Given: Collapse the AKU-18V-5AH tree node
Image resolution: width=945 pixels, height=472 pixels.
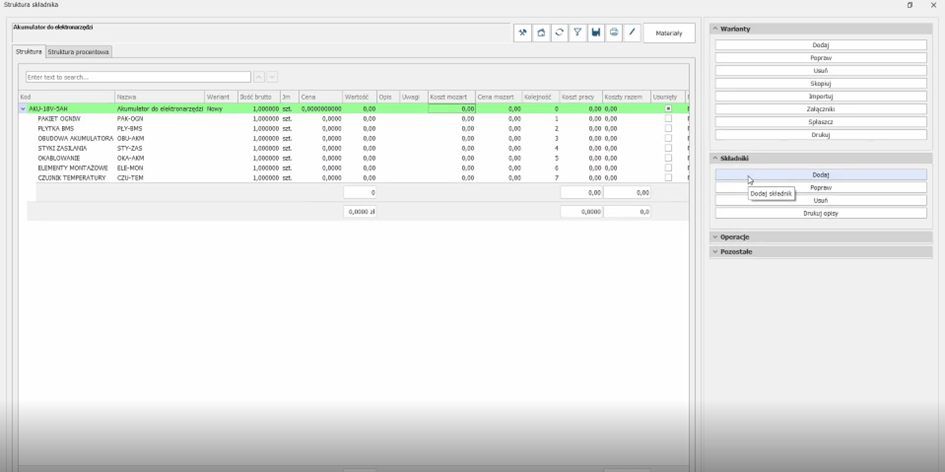Looking at the screenshot, I should click(x=23, y=109).
